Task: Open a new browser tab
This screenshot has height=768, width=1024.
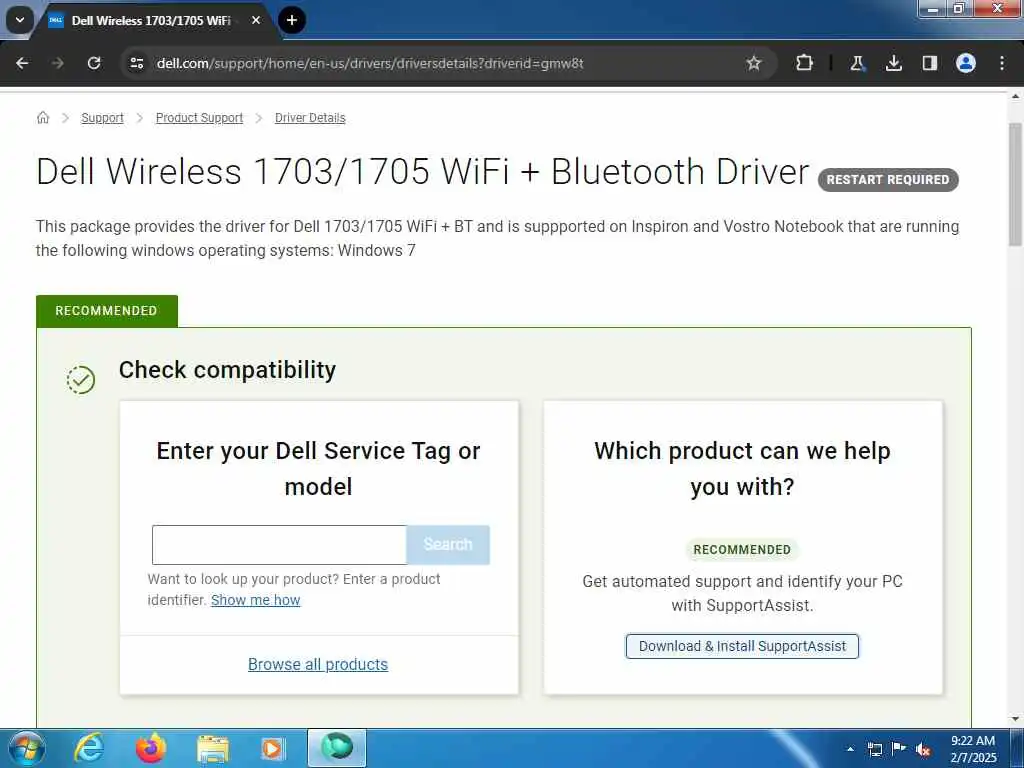Action: (x=292, y=20)
